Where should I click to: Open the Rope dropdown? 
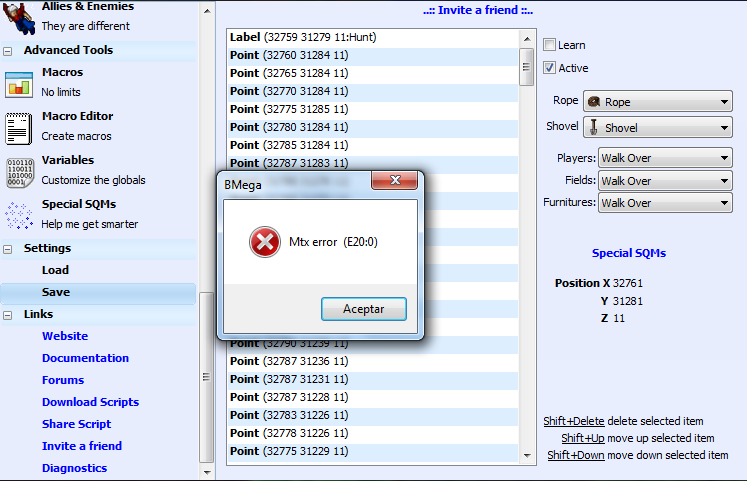tap(657, 102)
